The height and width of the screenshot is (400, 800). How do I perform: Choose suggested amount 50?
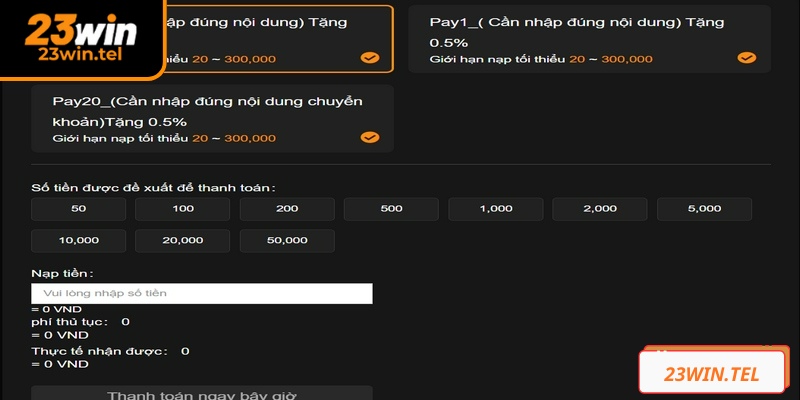tap(79, 209)
